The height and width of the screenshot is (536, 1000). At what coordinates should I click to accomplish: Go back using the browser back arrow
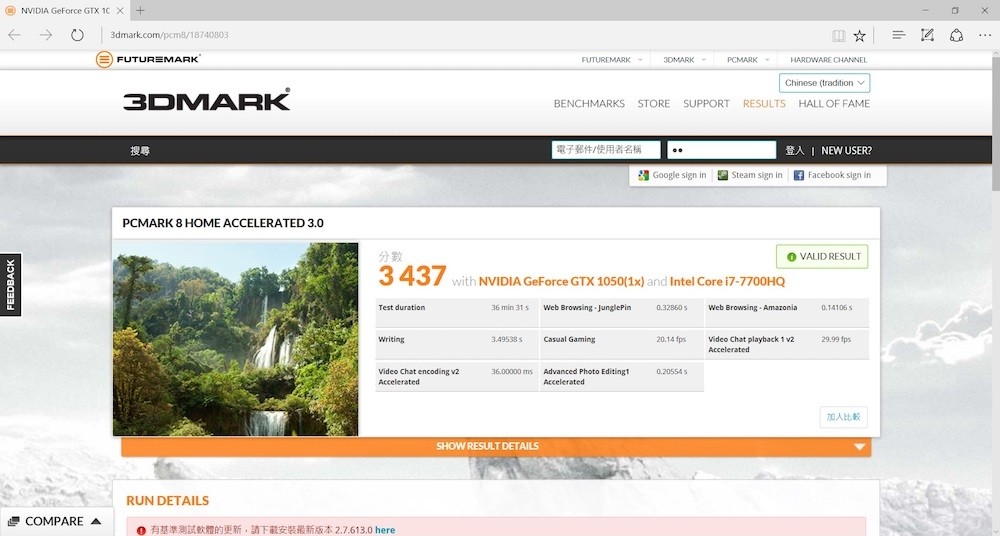coord(14,35)
